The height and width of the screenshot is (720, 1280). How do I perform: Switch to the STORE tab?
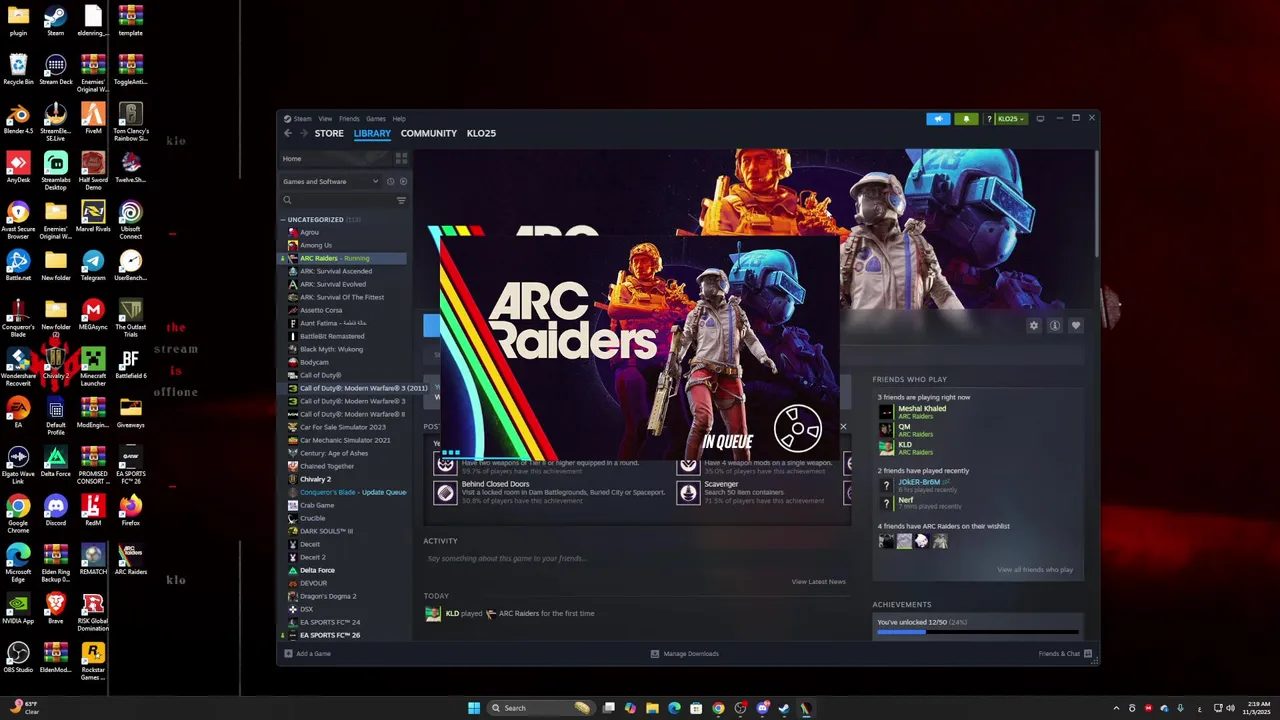click(329, 133)
